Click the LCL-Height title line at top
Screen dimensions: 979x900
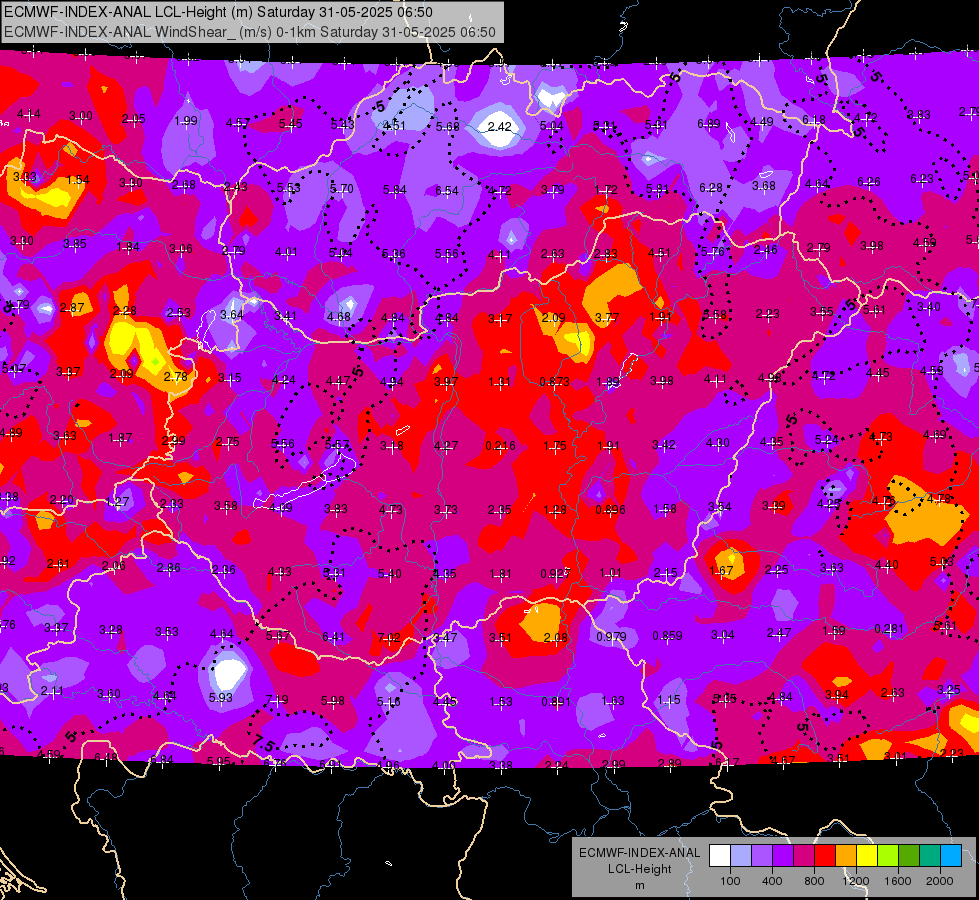tap(219, 12)
